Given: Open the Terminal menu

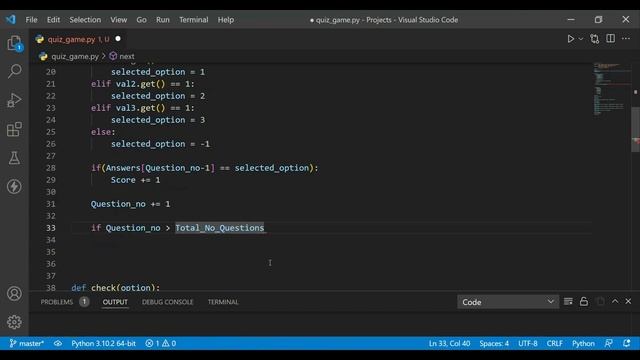Looking at the screenshot, I should pyautogui.click(x=193, y=20).
